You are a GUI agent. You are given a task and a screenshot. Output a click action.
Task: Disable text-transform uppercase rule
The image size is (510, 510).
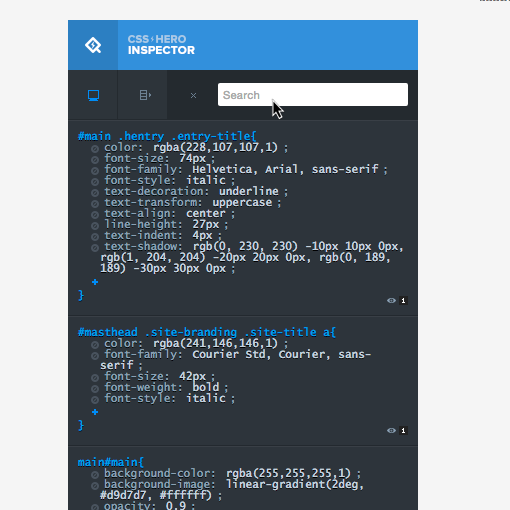[x=95, y=204]
